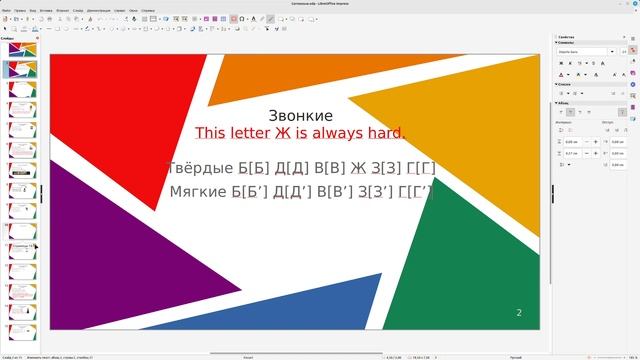640x360 pixels.
Task: Click the Save icon in toolbar
Action: pos(27,19)
